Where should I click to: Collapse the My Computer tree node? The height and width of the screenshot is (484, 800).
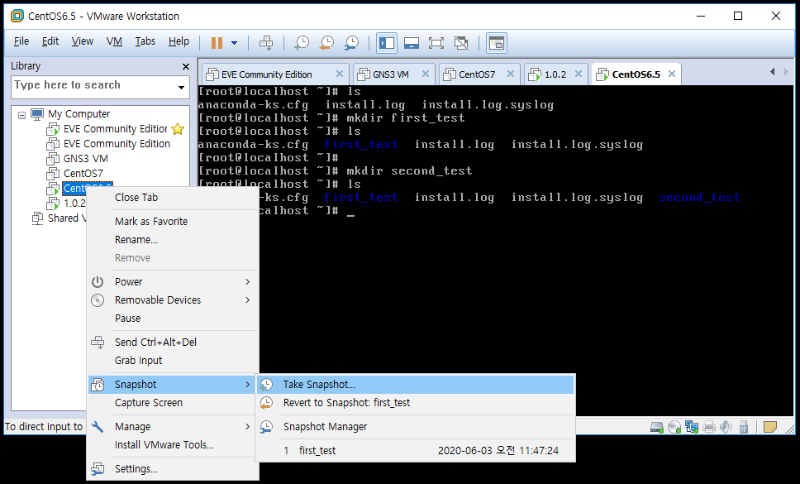pos(21,115)
